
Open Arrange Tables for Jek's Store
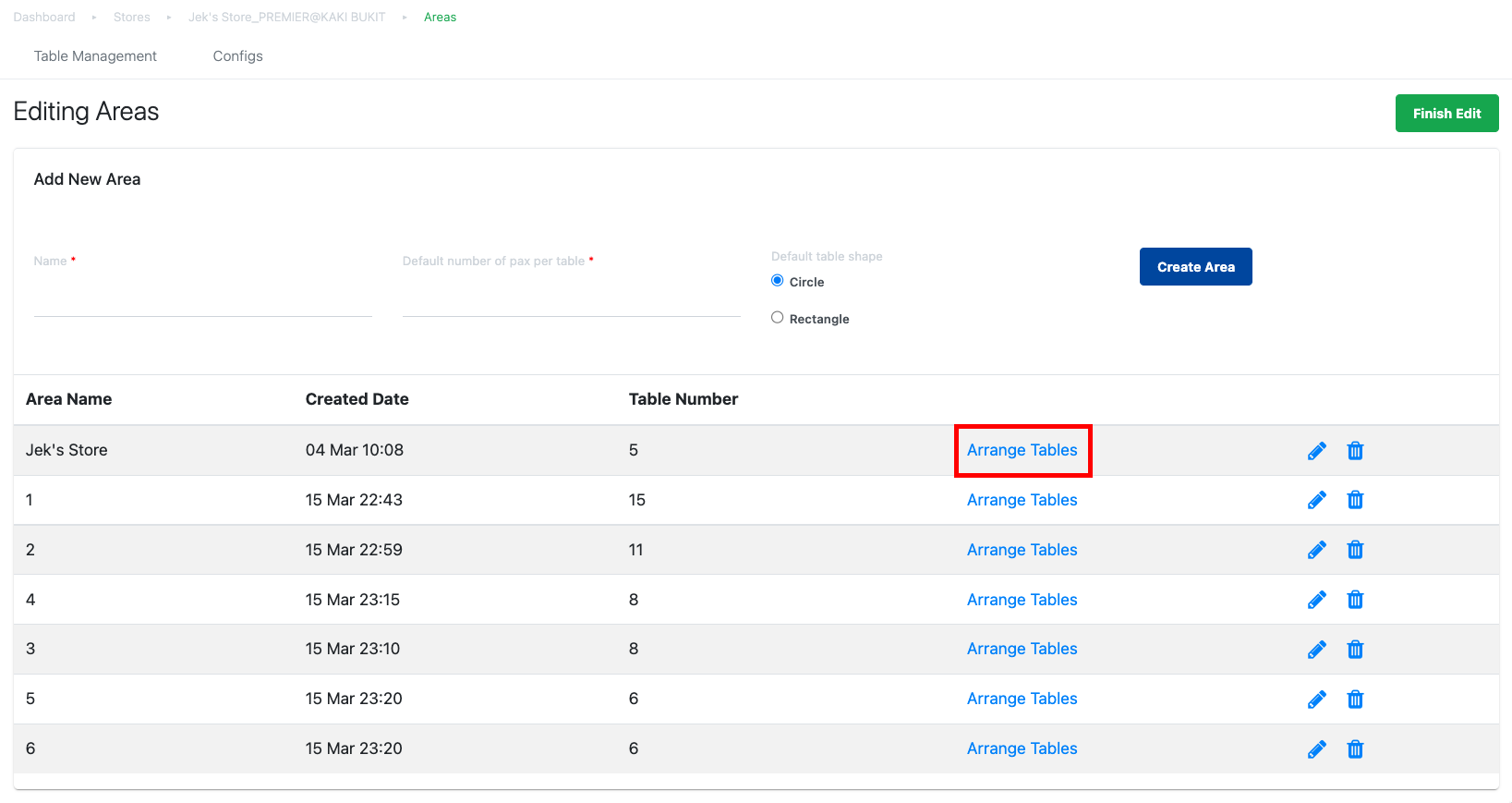(1022, 450)
